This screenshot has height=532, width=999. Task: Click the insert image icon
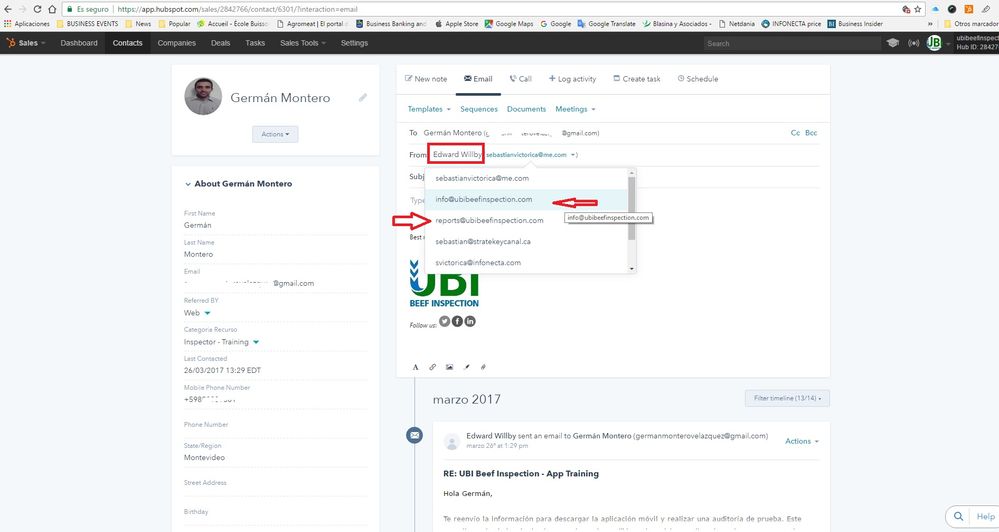(449, 367)
